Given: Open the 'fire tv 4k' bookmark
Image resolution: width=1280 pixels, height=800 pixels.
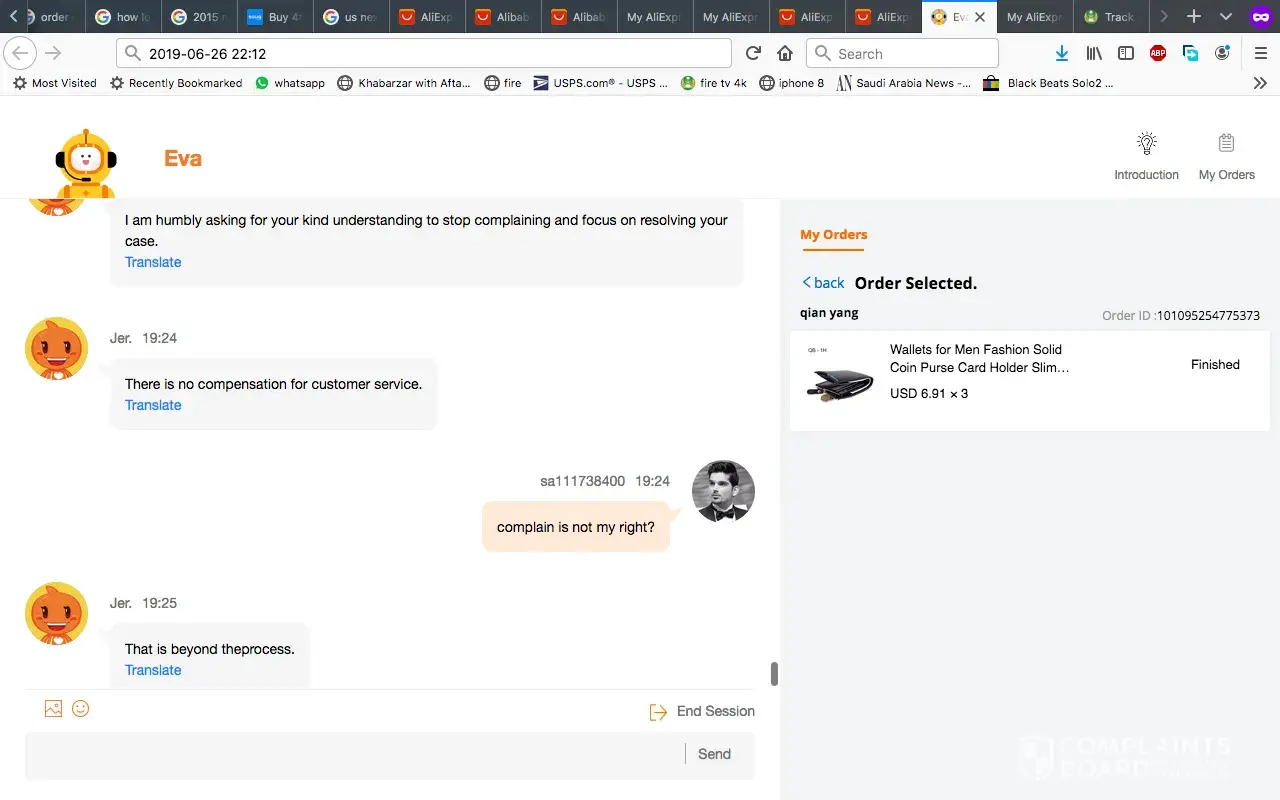Looking at the screenshot, I should click(714, 83).
